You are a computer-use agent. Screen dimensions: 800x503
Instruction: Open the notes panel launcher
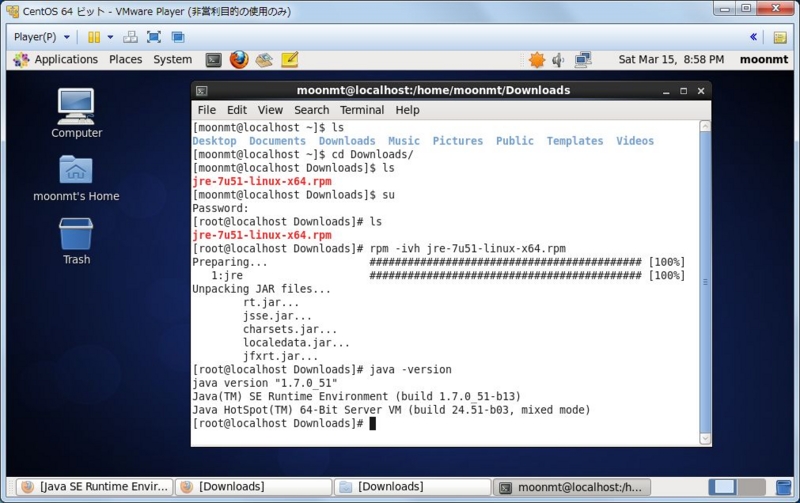[289, 60]
